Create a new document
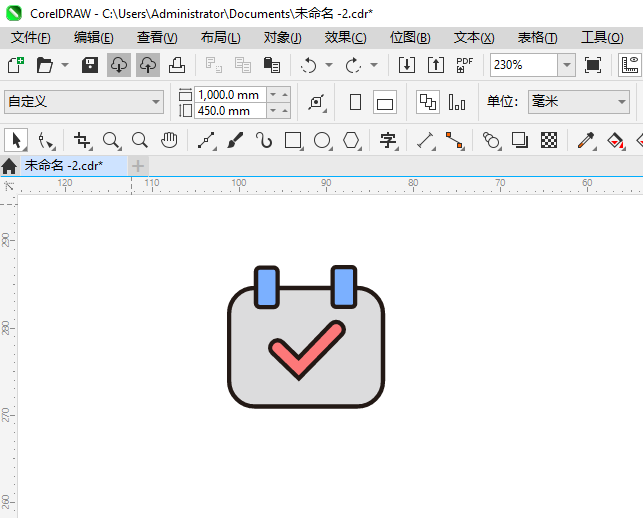This screenshot has width=643, height=518. tap(16, 65)
